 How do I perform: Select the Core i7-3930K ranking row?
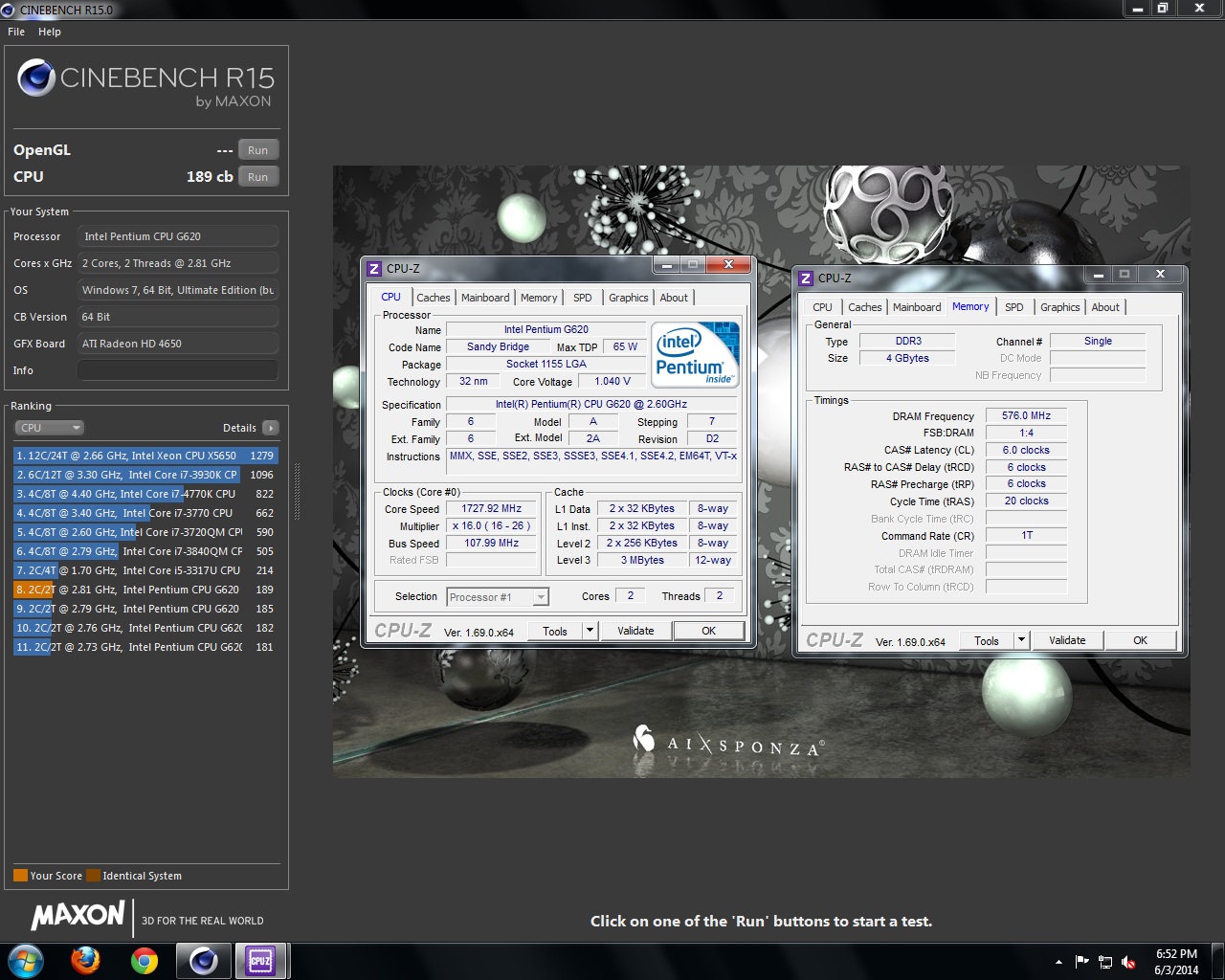coord(145,475)
